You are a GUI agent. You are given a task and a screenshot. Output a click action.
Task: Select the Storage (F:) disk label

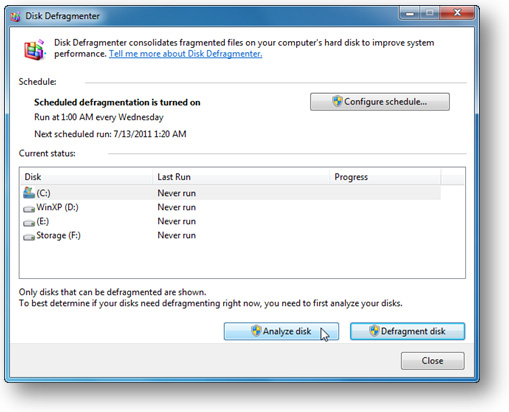[x=58, y=236]
